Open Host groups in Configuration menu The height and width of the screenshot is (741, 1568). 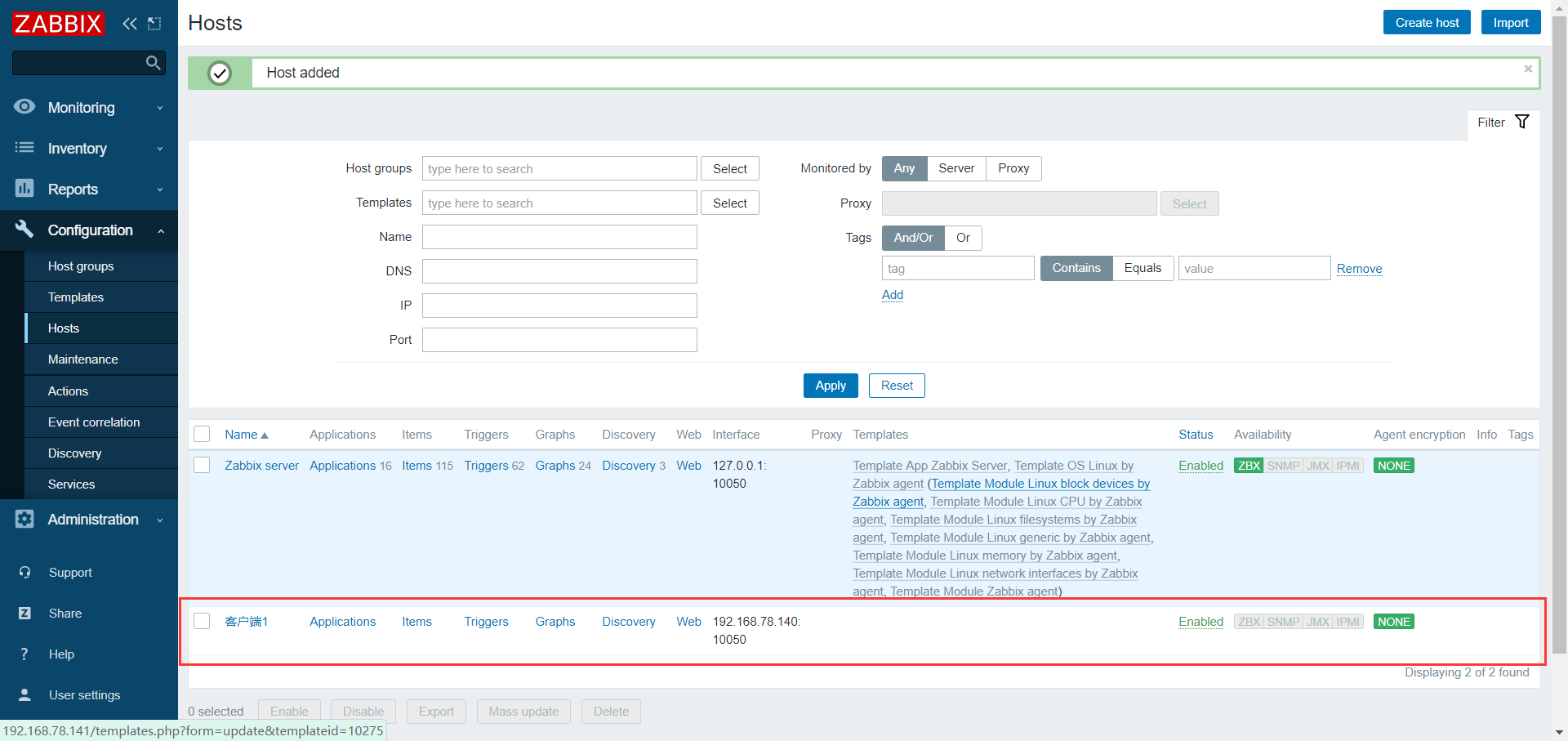81,266
